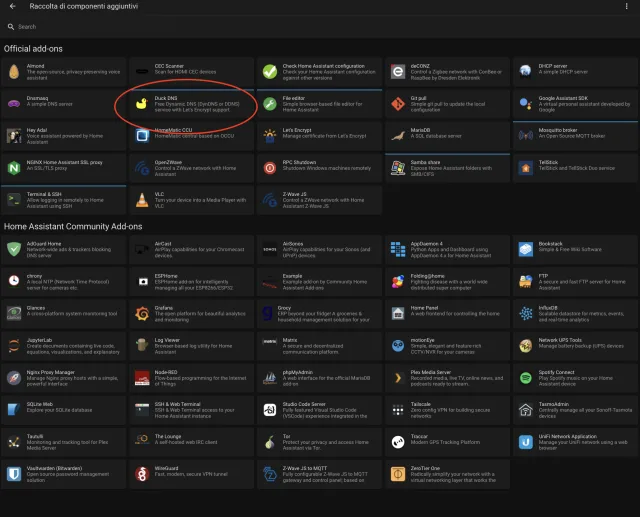Select the Spotify Connect icon
Viewport: 640px width, 517px height.
click(x=525, y=379)
